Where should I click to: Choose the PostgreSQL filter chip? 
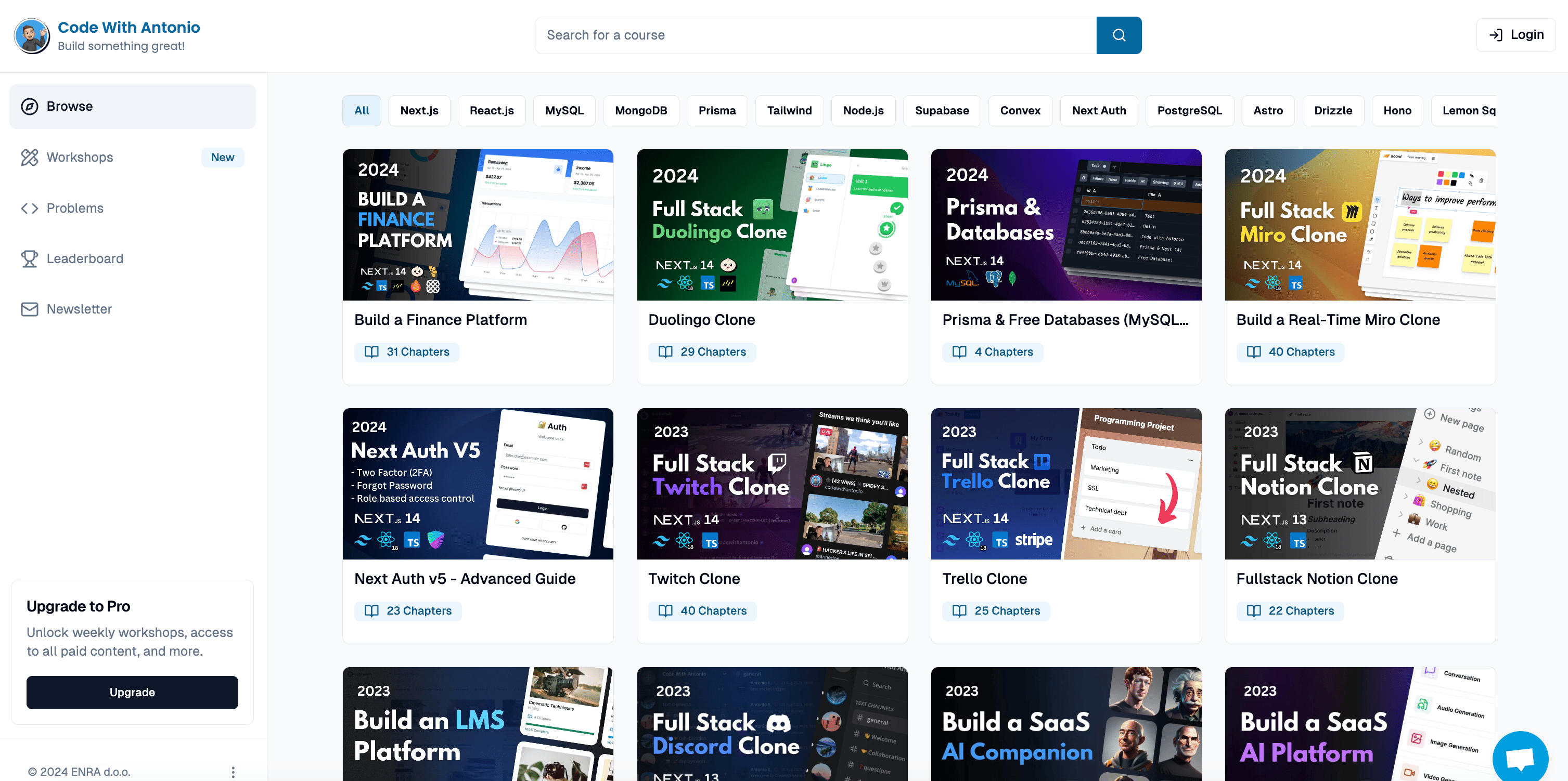click(1189, 111)
